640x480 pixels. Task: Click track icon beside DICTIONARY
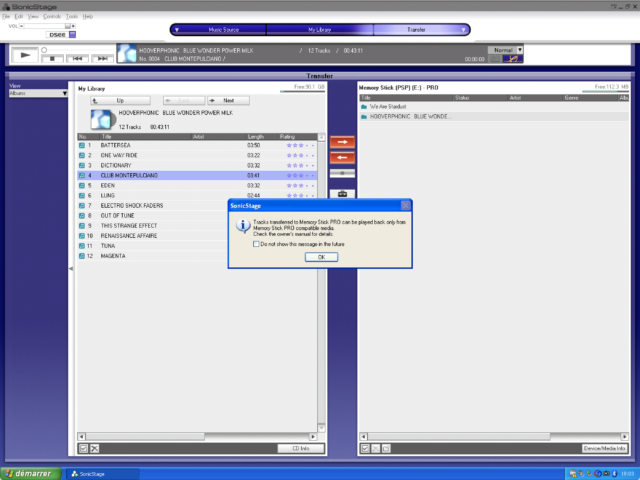[x=82, y=165]
